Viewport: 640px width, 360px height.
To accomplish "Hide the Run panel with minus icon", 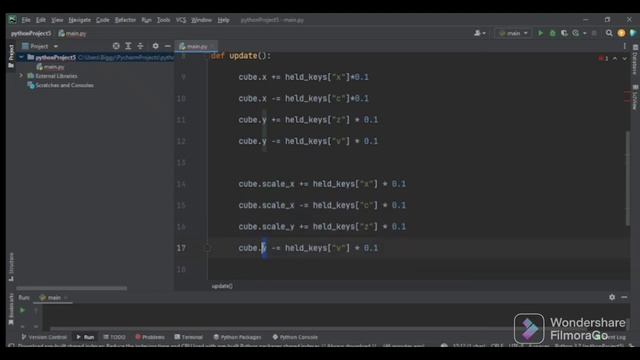I will 624,297.
